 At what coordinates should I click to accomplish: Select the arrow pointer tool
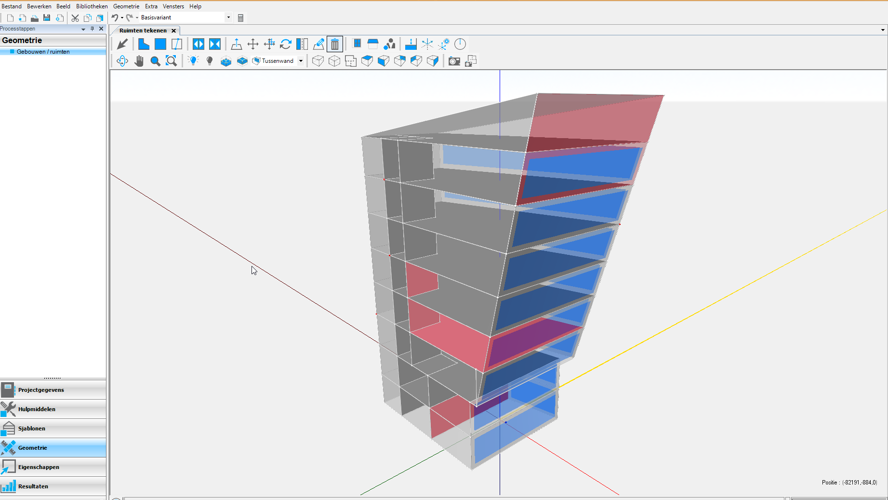pos(122,44)
